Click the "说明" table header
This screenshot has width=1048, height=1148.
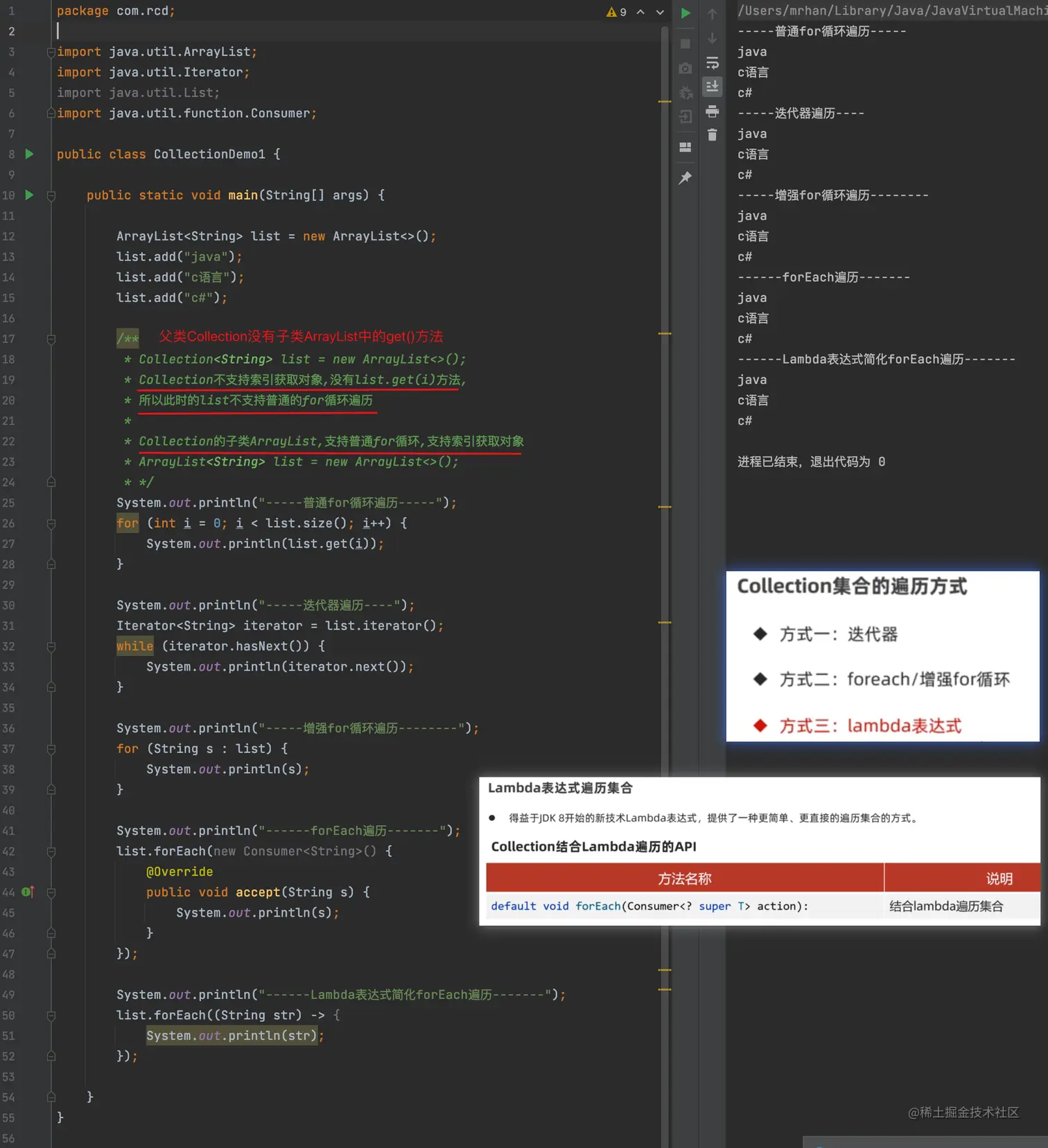pos(999,878)
